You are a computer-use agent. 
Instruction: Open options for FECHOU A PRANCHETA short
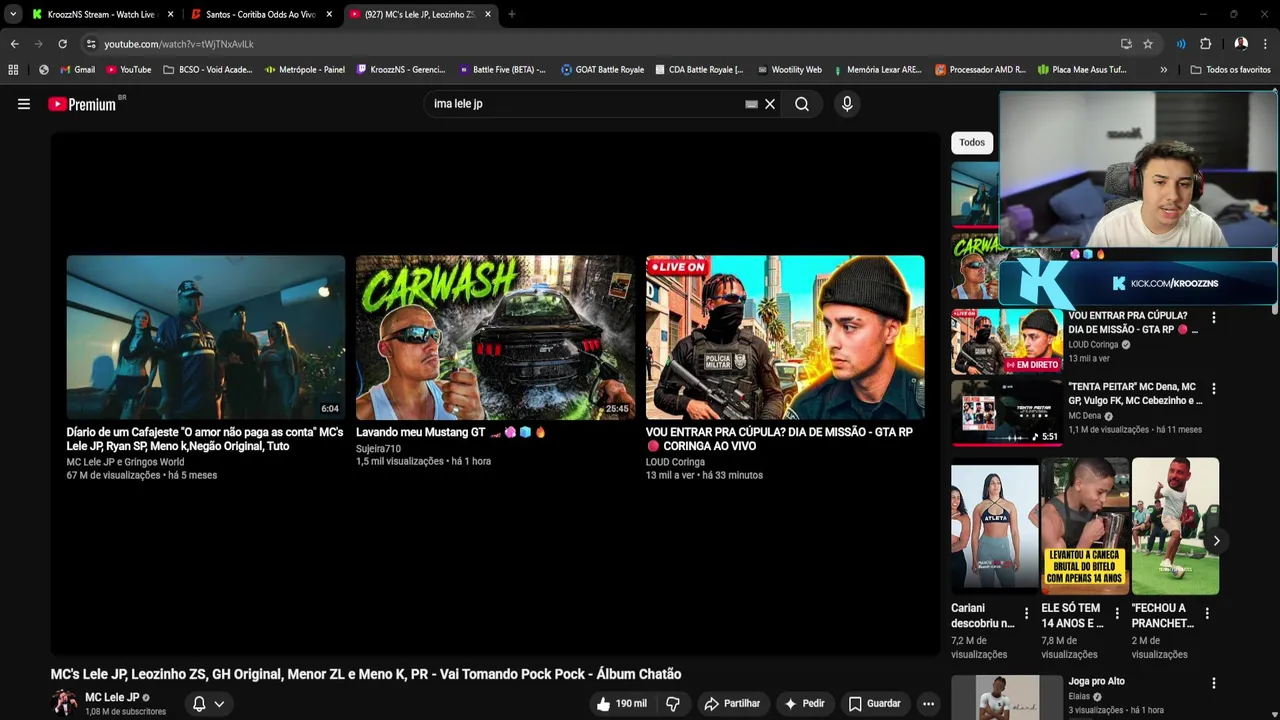coord(1207,614)
